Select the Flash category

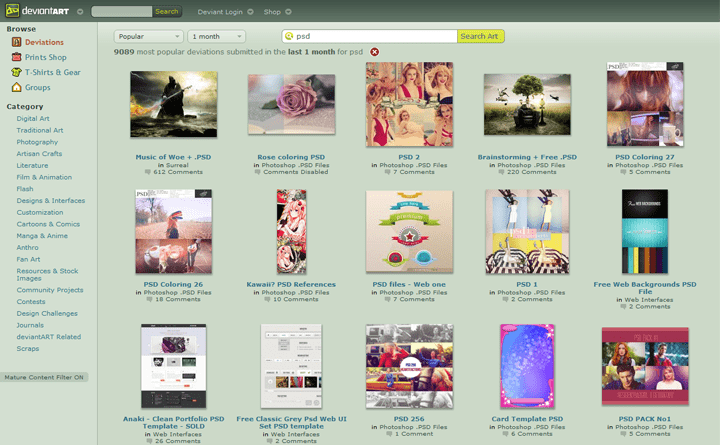[x=25, y=189]
